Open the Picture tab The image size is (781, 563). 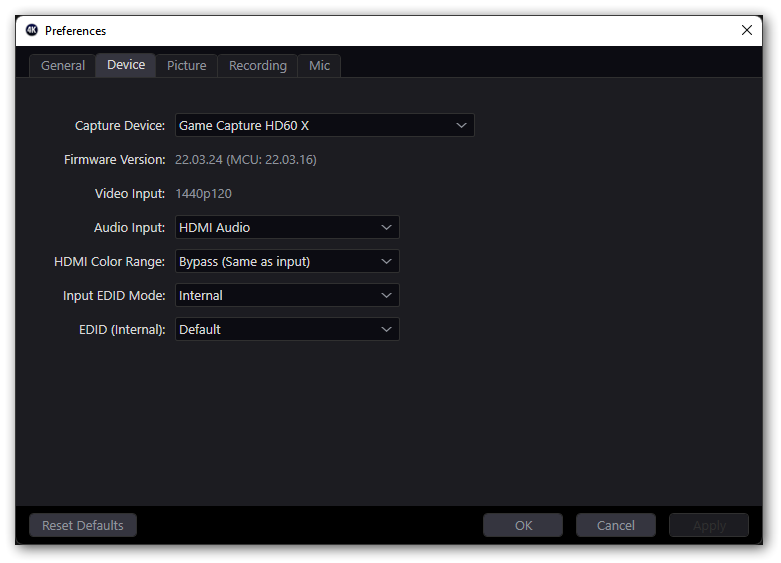point(187,65)
